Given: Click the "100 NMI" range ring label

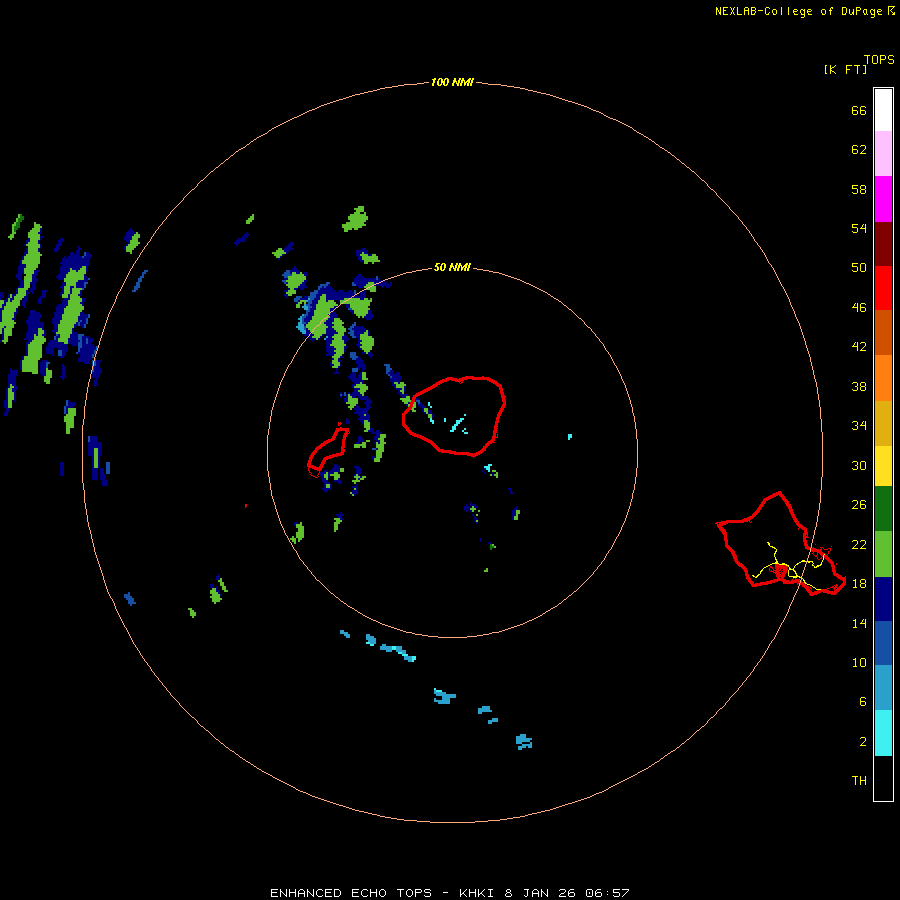Looking at the screenshot, I should 452,82.
